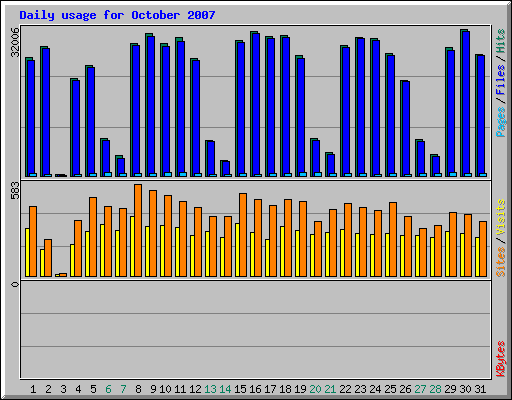Click the Hits axis label
The image size is (512, 400).
point(501,41)
